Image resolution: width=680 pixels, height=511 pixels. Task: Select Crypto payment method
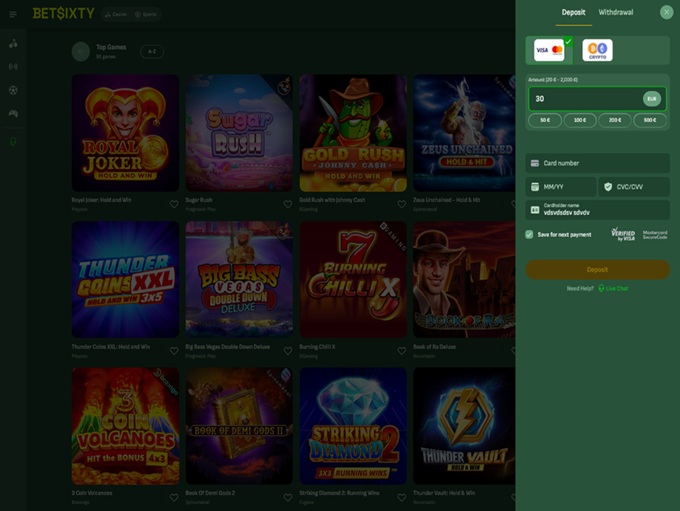pyautogui.click(x=597, y=50)
